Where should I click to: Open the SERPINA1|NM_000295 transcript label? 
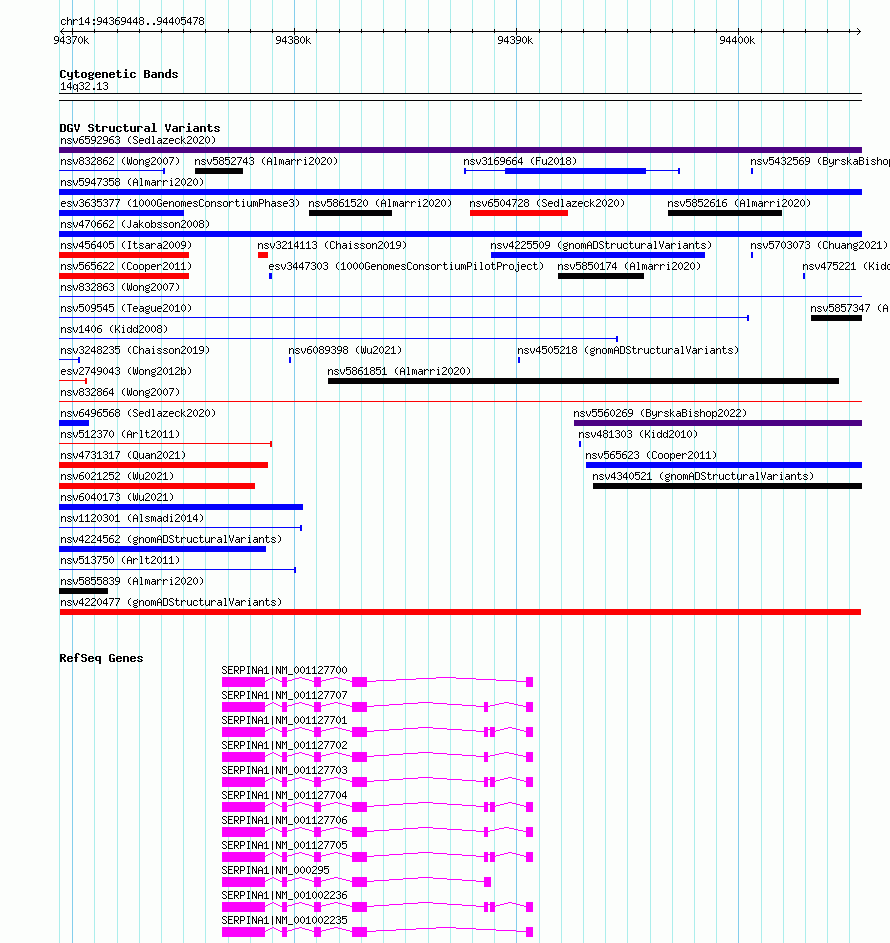(275, 871)
